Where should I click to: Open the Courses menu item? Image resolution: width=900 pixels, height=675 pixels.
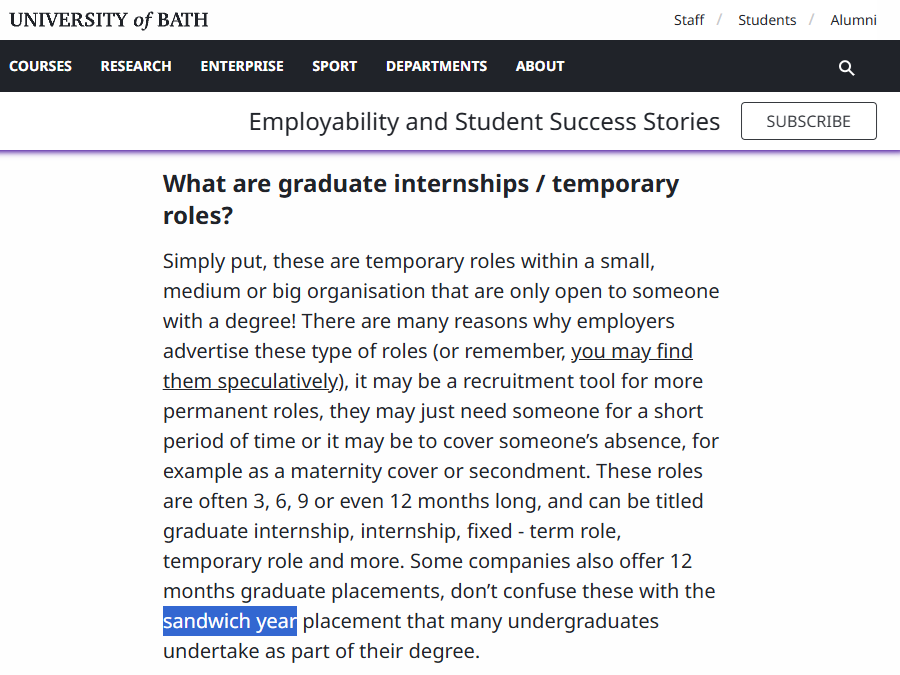tap(41, 66)
